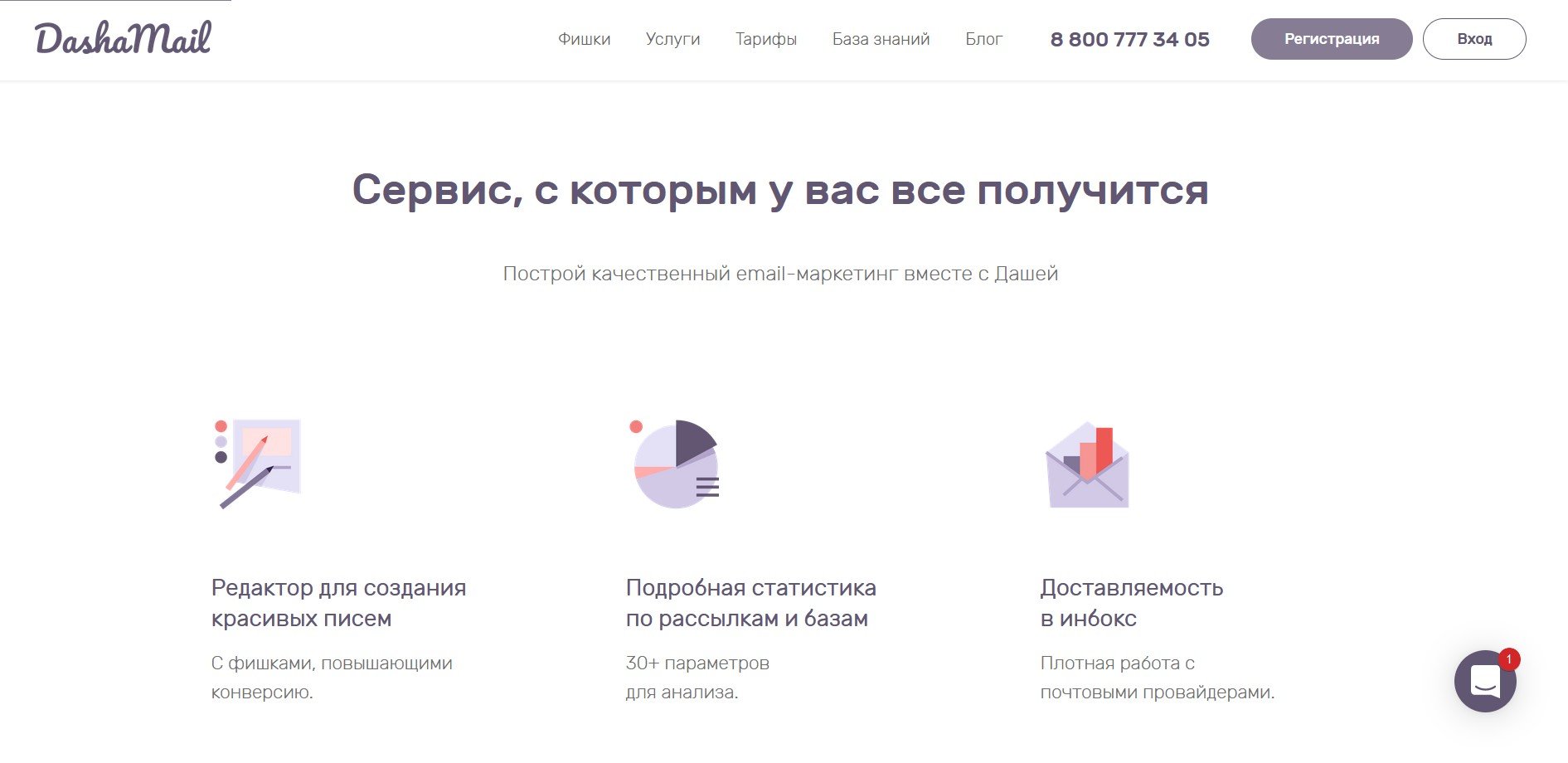Screen dimensions: 1568x763
Task: Click the pie chart statistics illustration
Action: pos(676,464)
